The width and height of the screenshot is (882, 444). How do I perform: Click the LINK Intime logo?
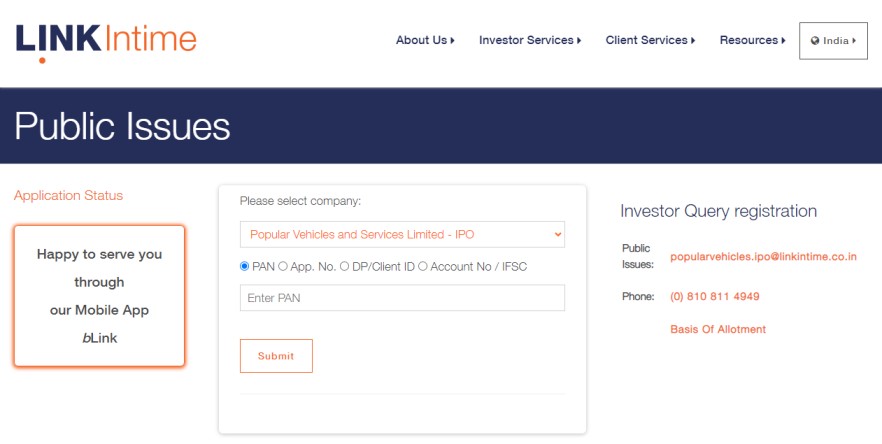coord(106,42)
